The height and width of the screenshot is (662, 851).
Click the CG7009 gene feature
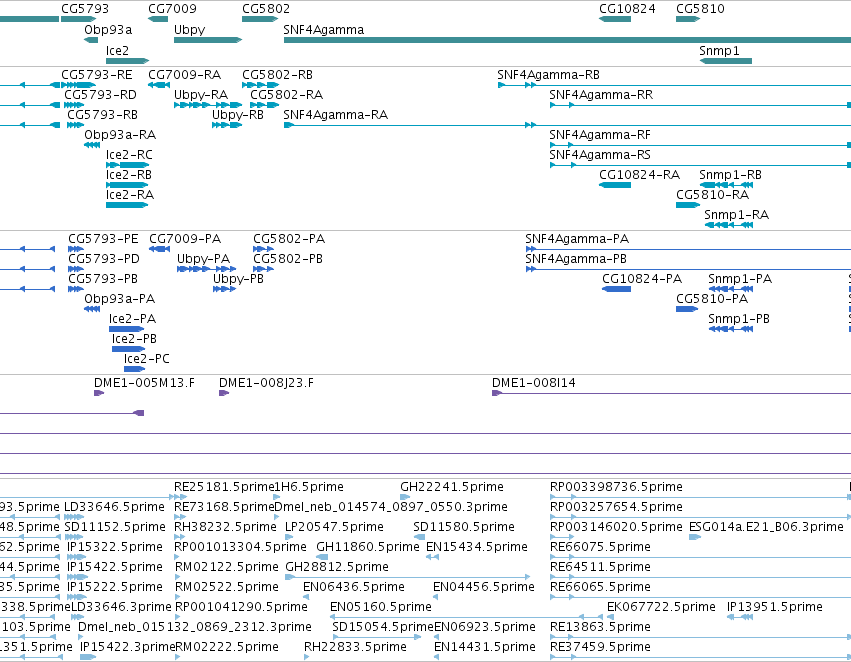158,19
